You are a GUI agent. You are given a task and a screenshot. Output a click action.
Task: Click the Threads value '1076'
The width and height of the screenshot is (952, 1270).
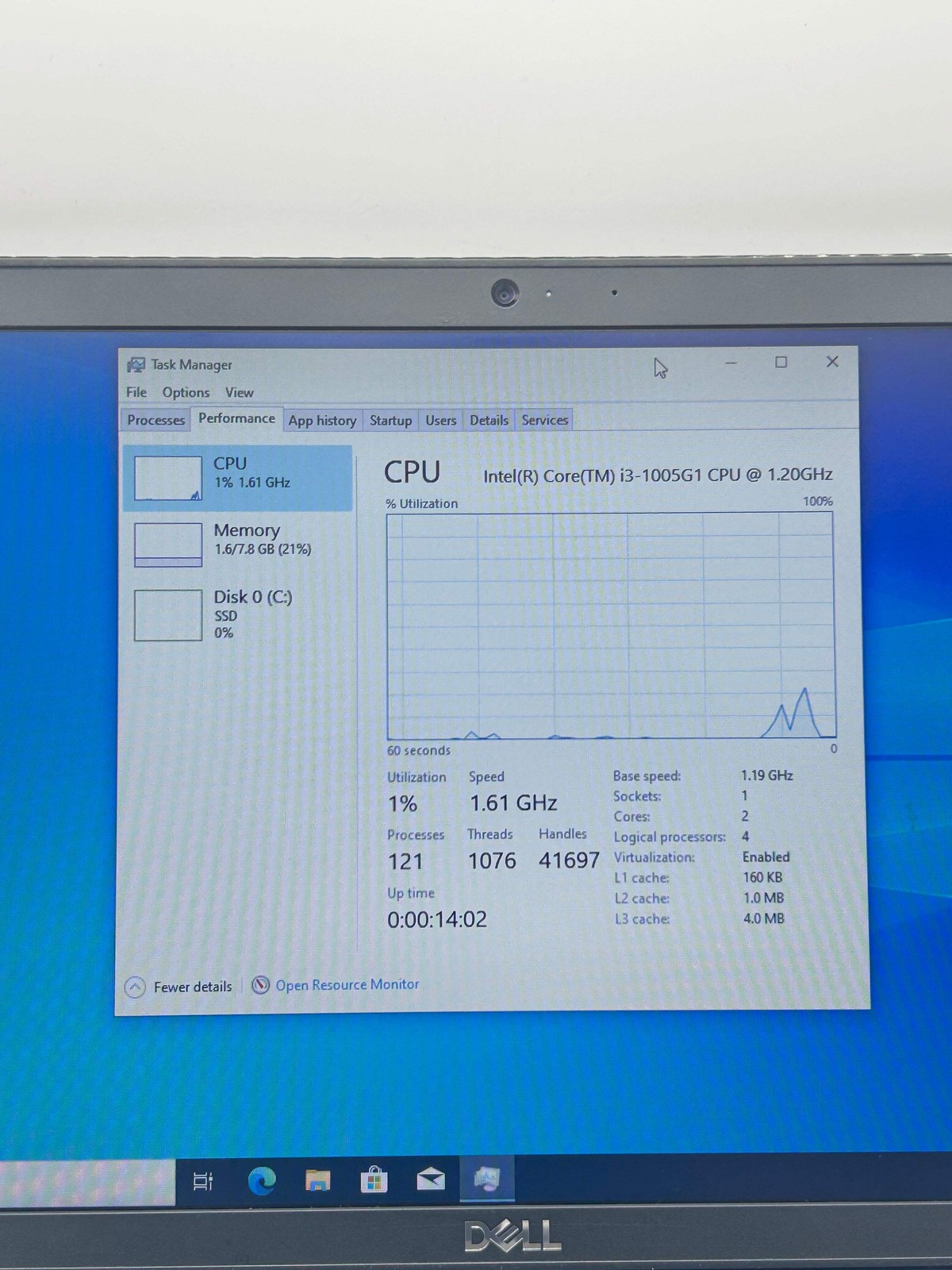492,860
